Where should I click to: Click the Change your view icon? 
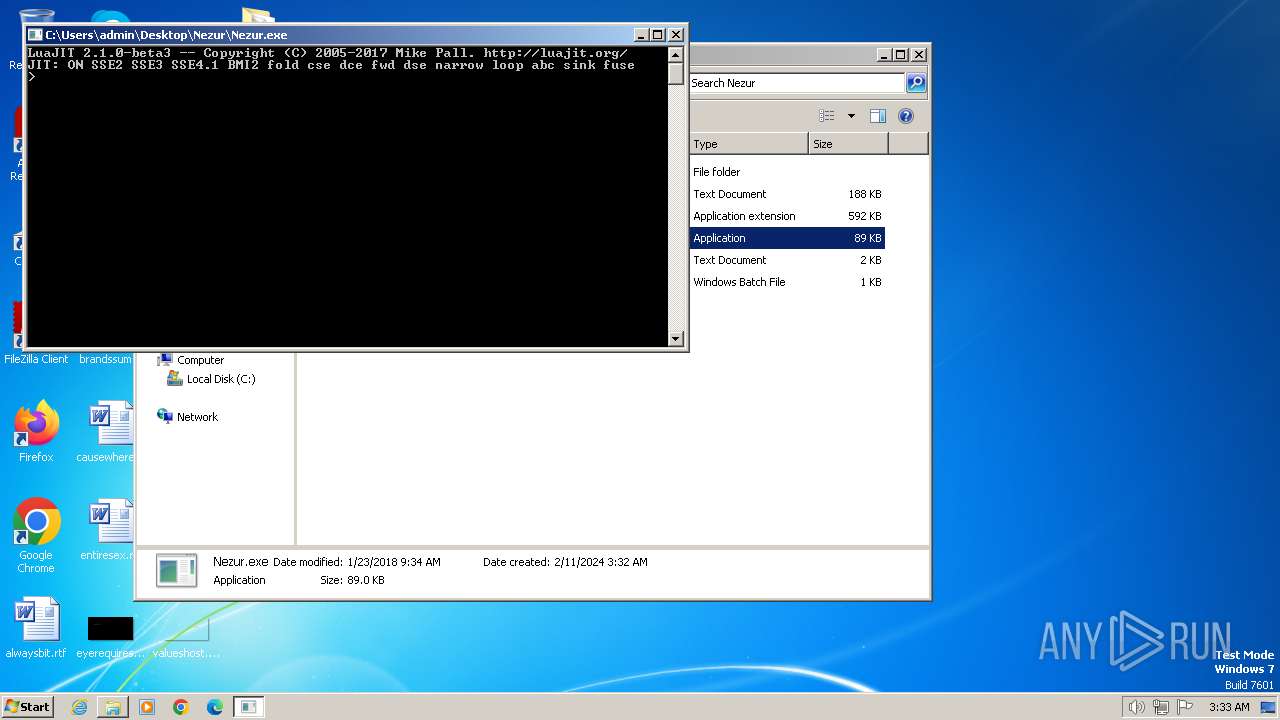tap(827, 116)
